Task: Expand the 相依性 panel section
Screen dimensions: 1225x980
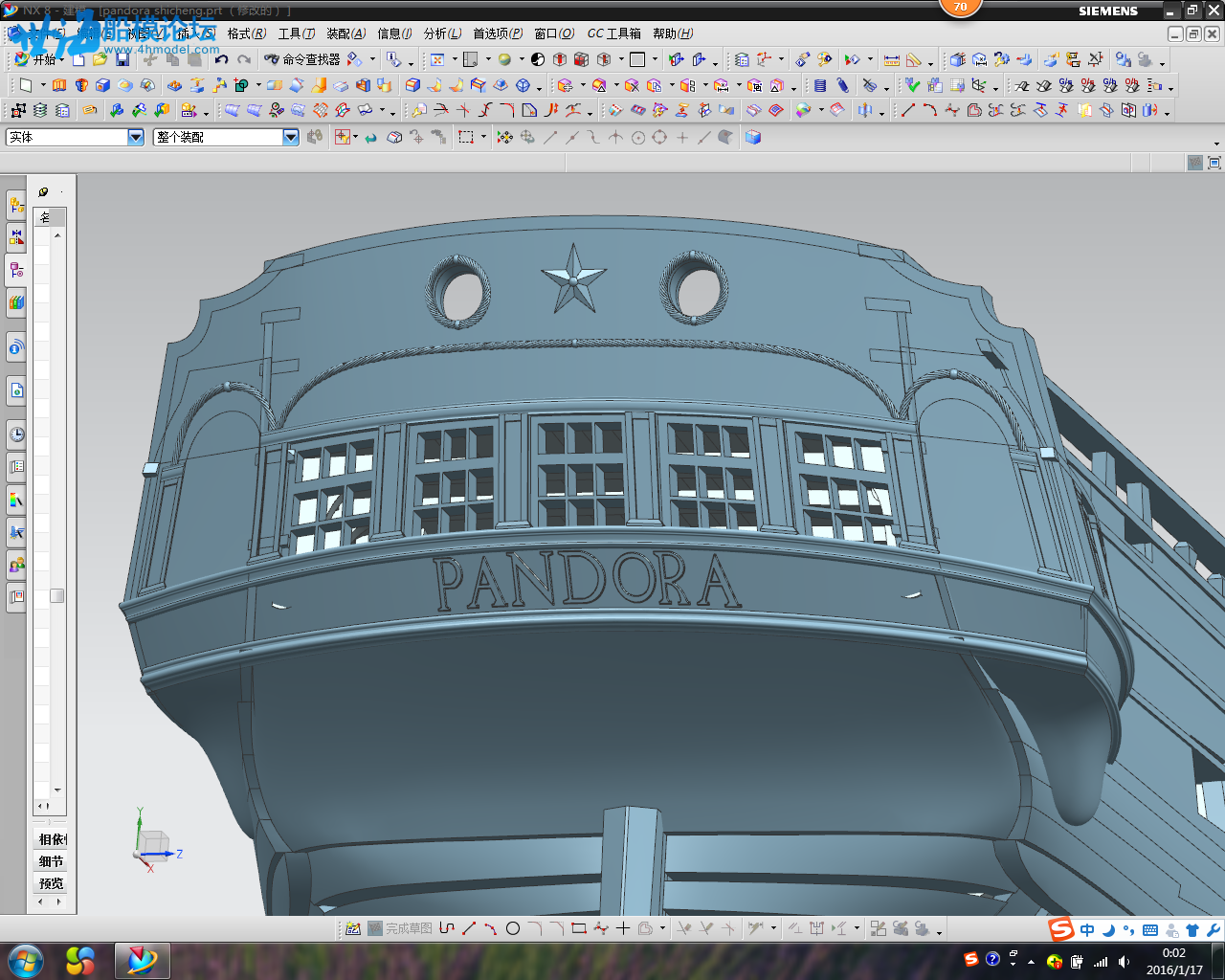Action: coord(52,839)
